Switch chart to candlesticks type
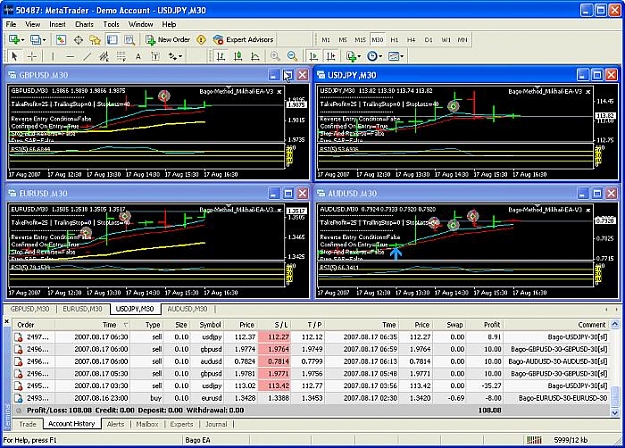The image size is (625, 448). [x=238, y=57]
